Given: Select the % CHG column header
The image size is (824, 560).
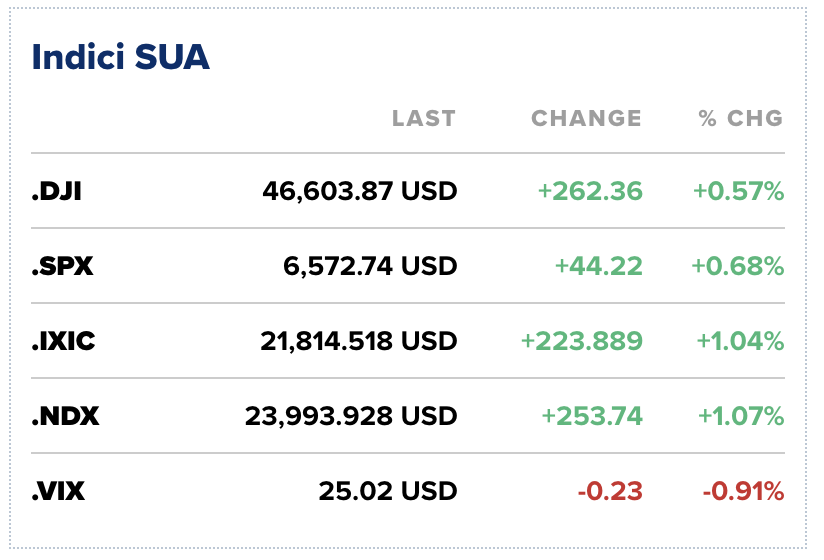Looking at the screenshot, I should point(741,118).
